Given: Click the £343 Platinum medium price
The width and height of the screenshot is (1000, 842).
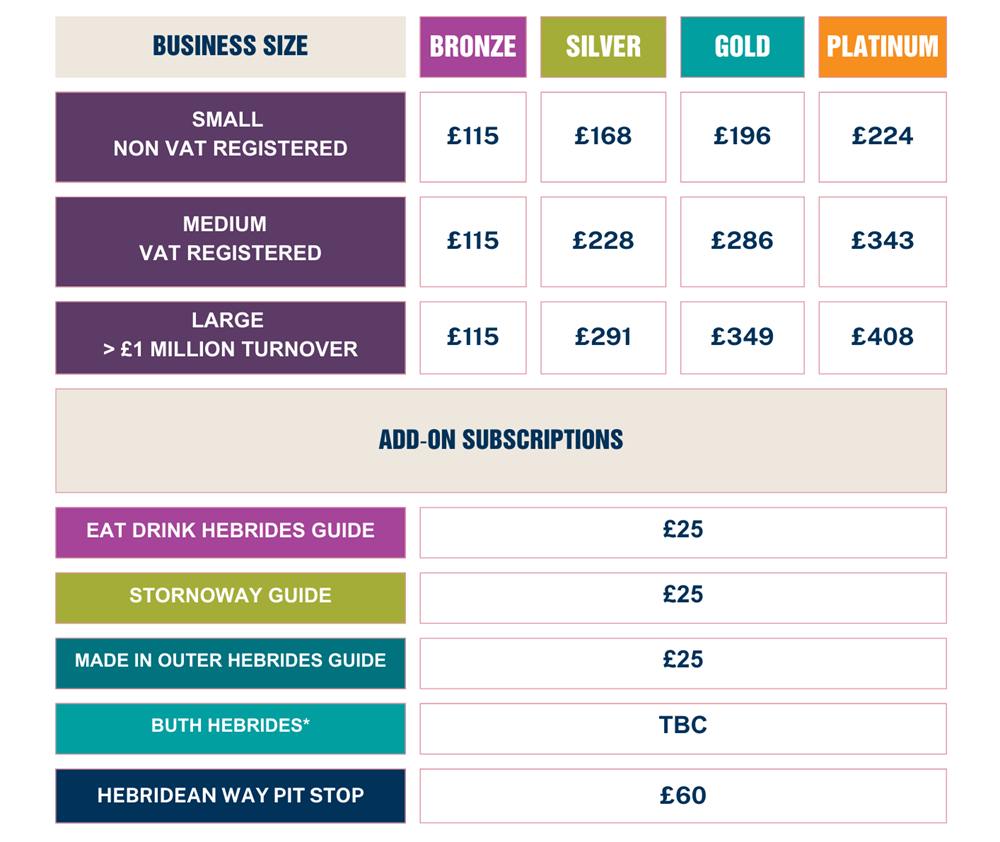Looking at the screenshot, I should [x=882, y=242].
